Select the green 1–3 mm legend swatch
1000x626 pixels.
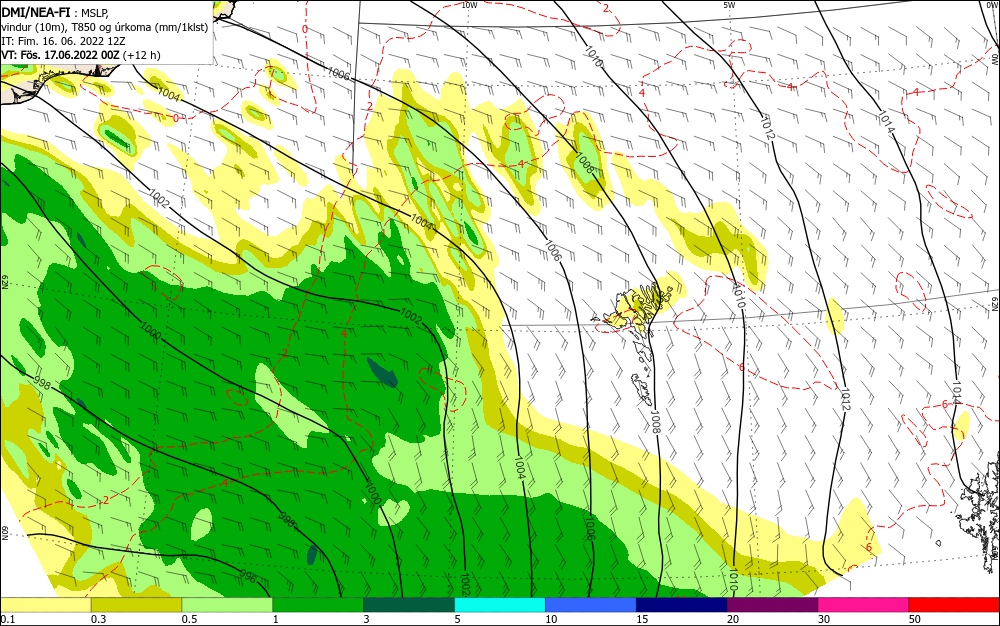(318, 605)
